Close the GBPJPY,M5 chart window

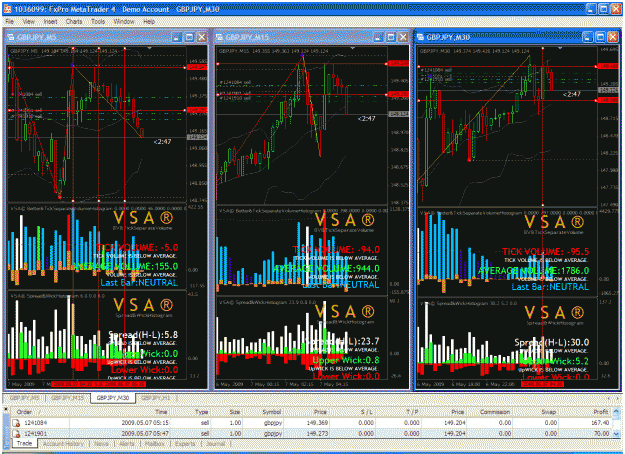pyautogui.click(x=202, y=37)
